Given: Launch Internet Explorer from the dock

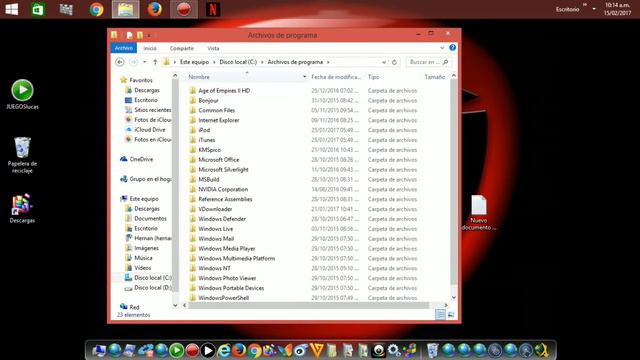Looking at the screenshot, I should 223,351.
